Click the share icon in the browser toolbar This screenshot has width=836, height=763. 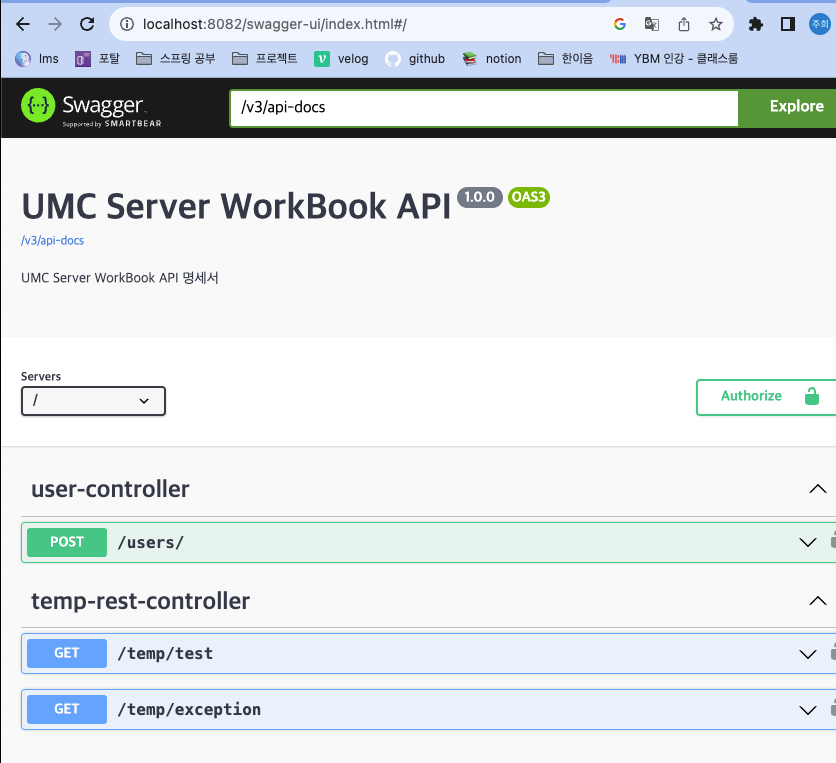pos(683,22)
